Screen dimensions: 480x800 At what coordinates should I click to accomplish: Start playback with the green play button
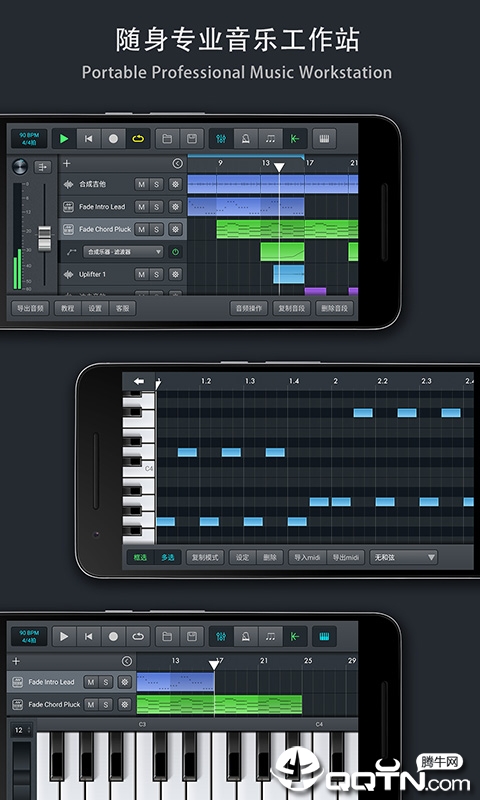coord(64,139)
